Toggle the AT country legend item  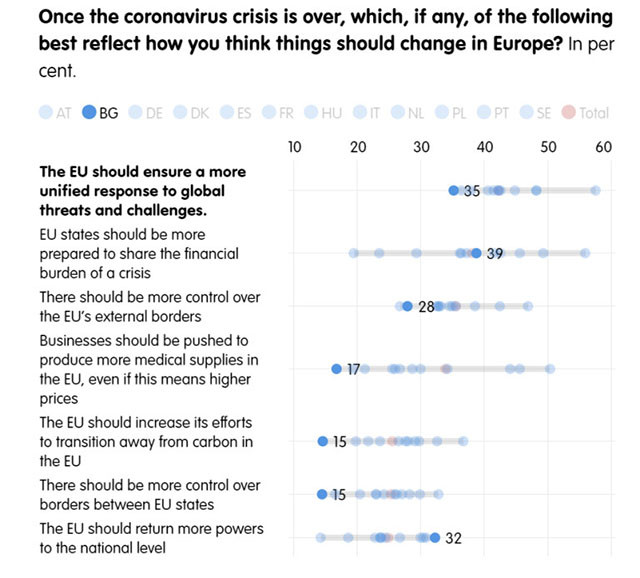(55, 113)
